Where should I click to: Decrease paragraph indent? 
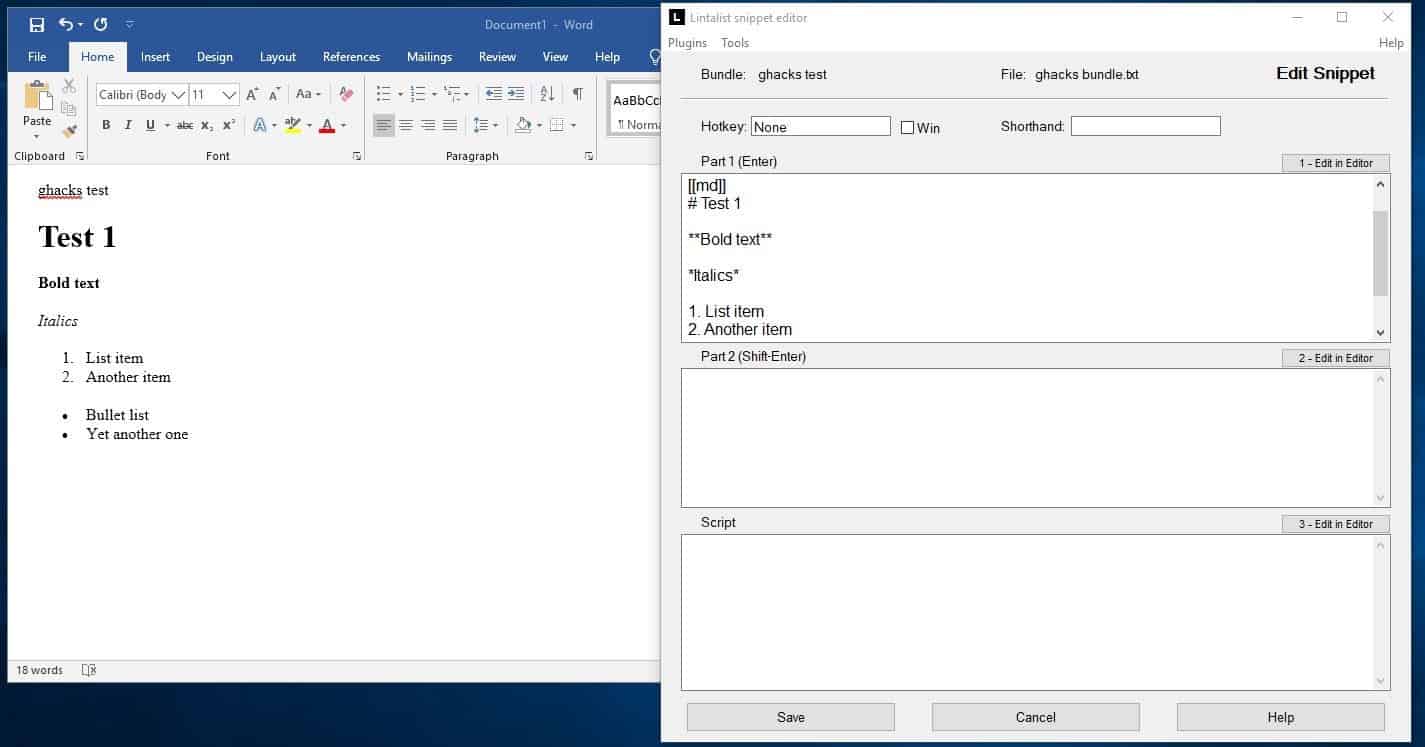pos(494,94)
